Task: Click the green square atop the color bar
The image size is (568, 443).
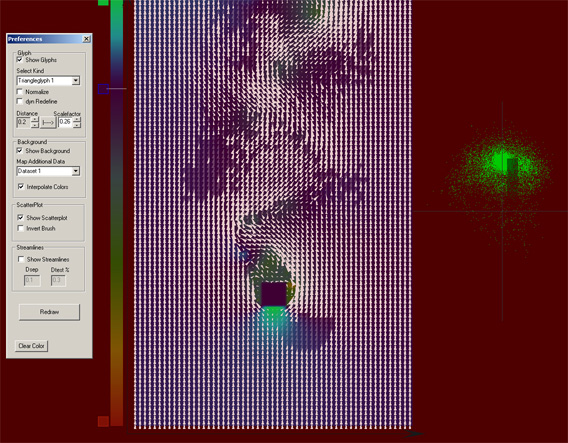Action: 103,2
